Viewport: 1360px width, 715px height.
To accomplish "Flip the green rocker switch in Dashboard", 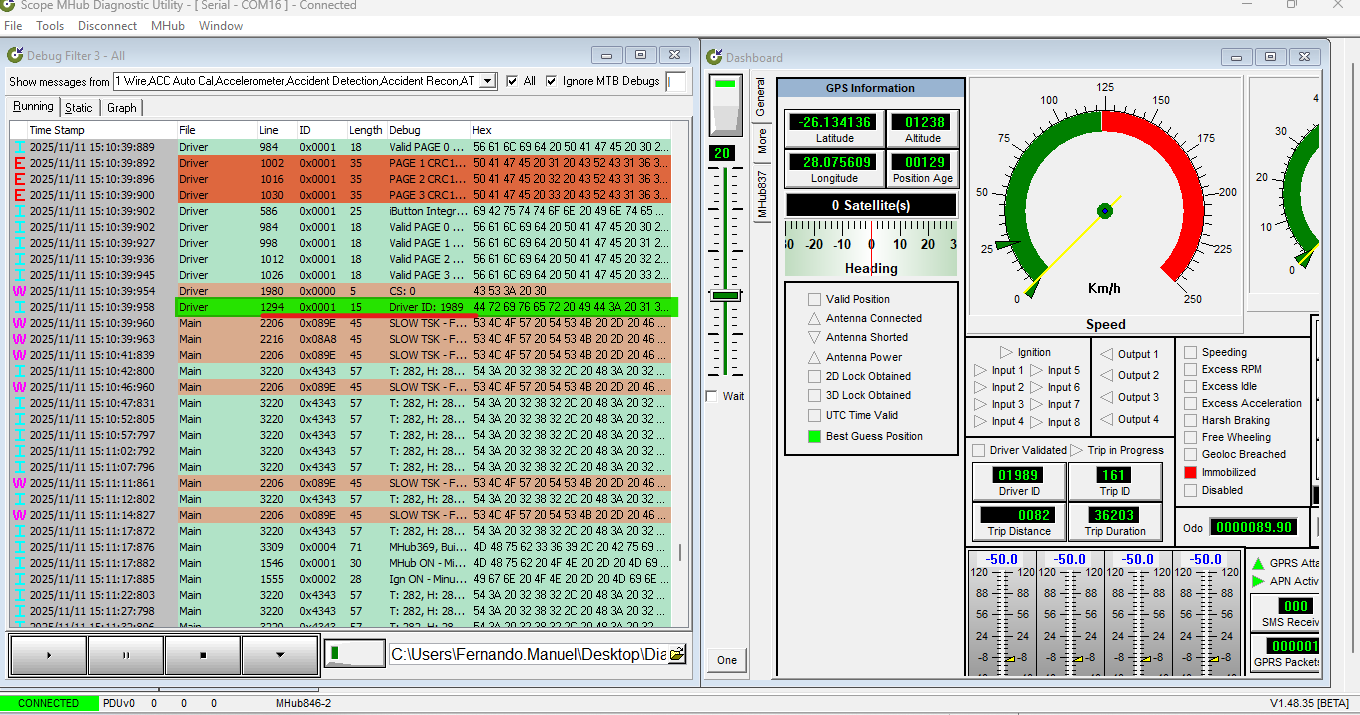I will 726,105.
